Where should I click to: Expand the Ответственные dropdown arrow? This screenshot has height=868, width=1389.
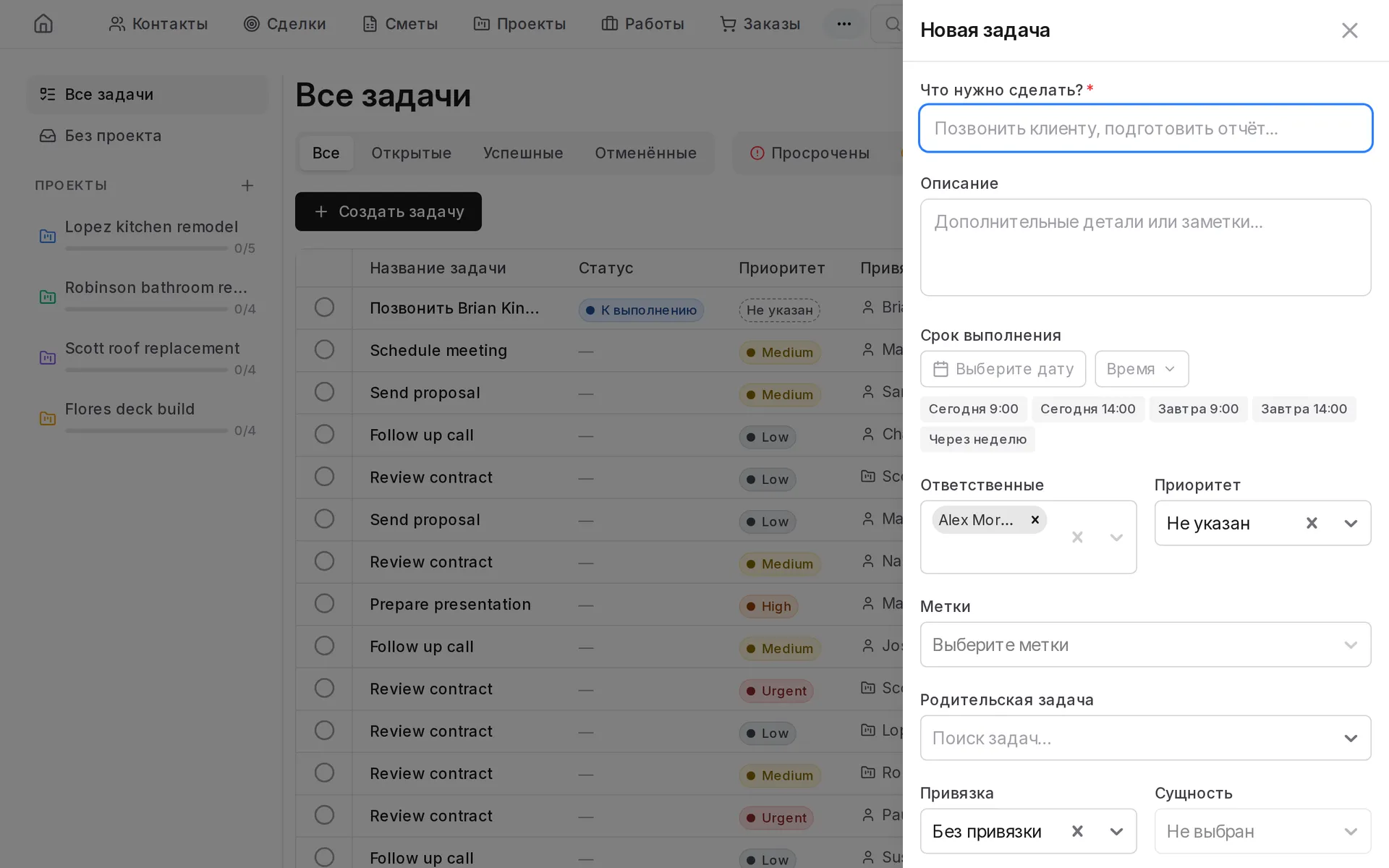pos(1116,537)
